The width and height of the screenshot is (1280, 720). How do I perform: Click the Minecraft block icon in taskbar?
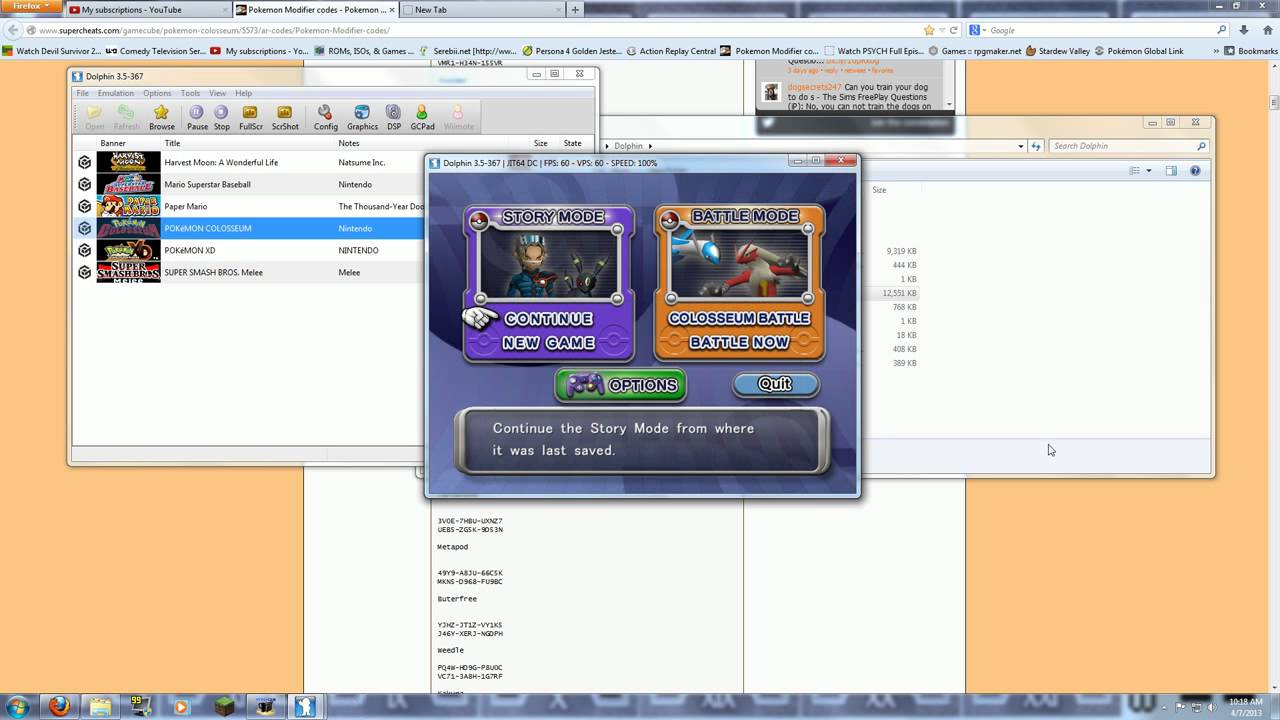coord(225,706)
